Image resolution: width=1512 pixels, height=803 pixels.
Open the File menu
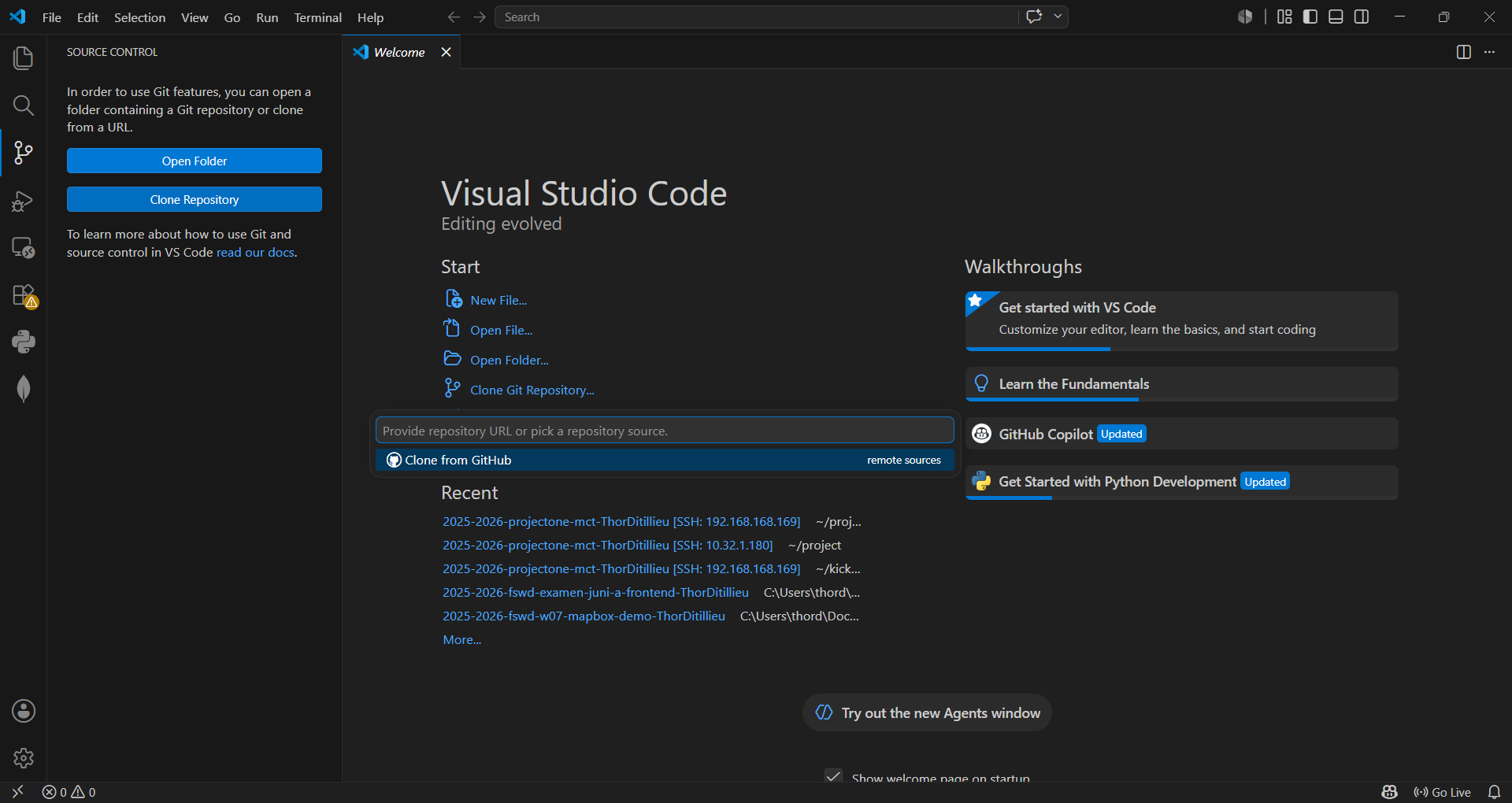[x=52, y=17]
